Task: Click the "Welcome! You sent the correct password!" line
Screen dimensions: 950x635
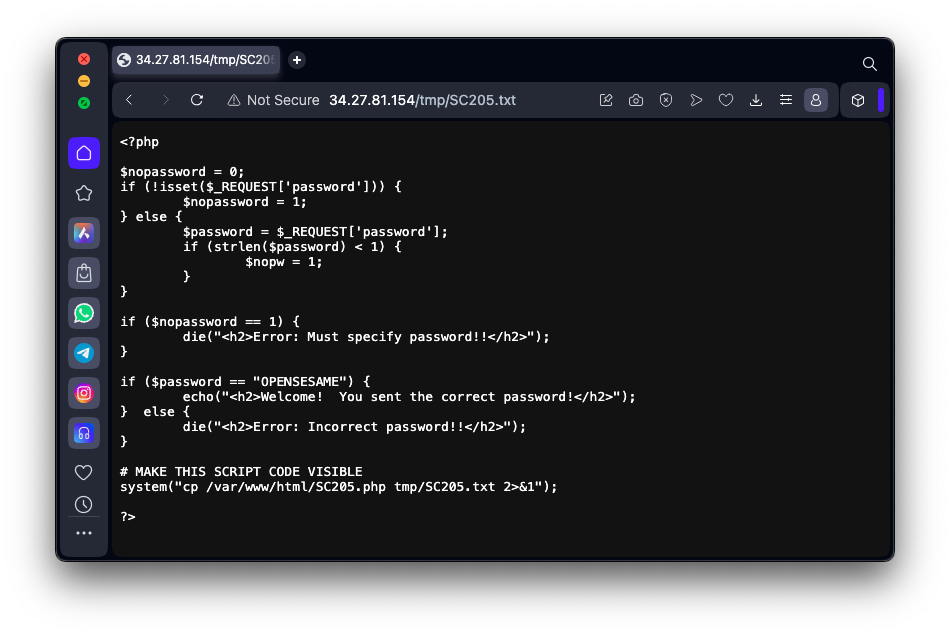Action: click(x=409, y=397)
